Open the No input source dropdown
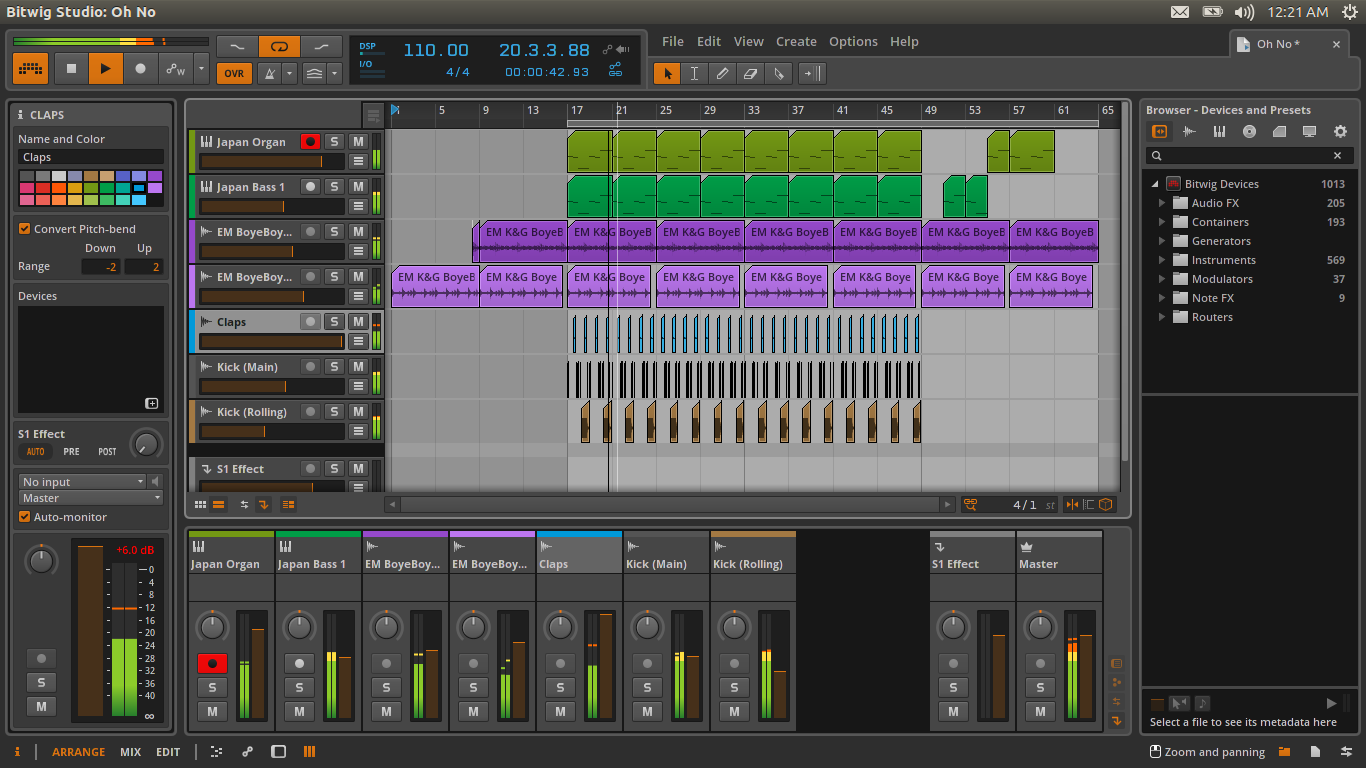Image resolution: width=1366 pixels, height=768 pixels. tap(83, 482)
